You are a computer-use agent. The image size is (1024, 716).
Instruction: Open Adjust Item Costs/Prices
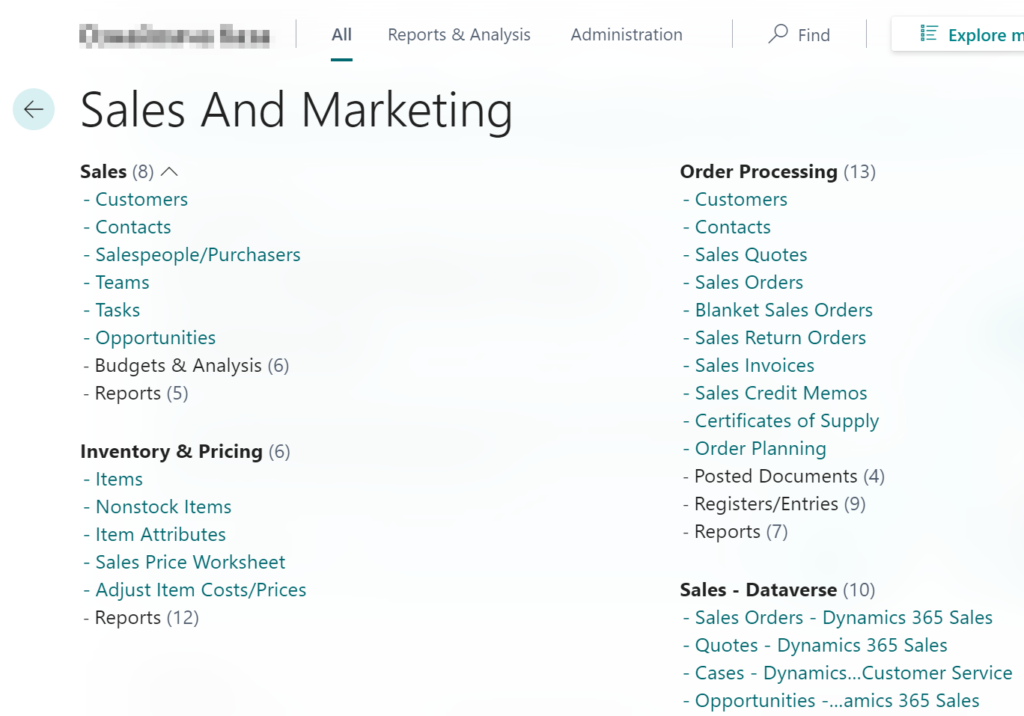(x=200, y=590)
